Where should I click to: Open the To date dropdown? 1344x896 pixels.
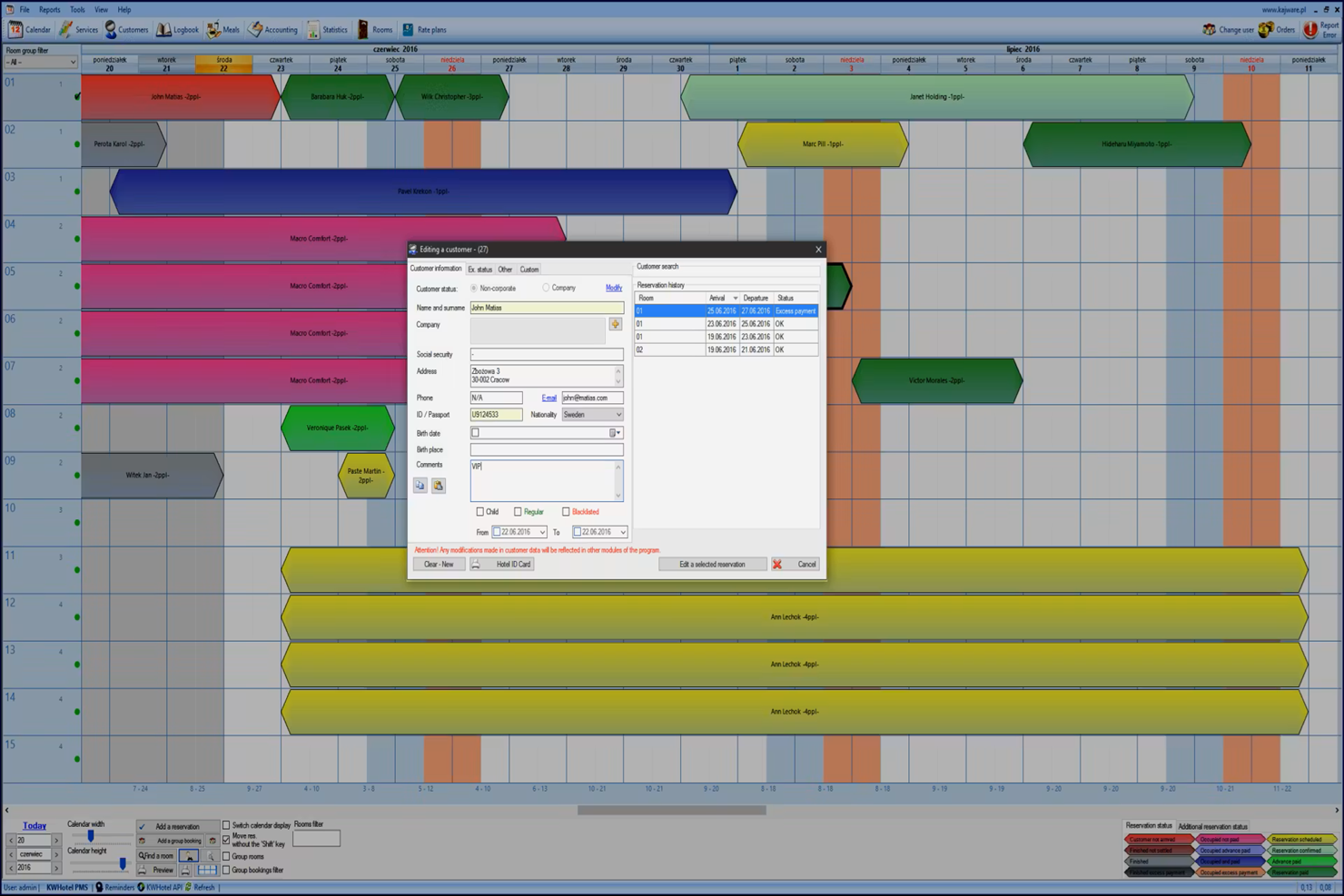622,532
